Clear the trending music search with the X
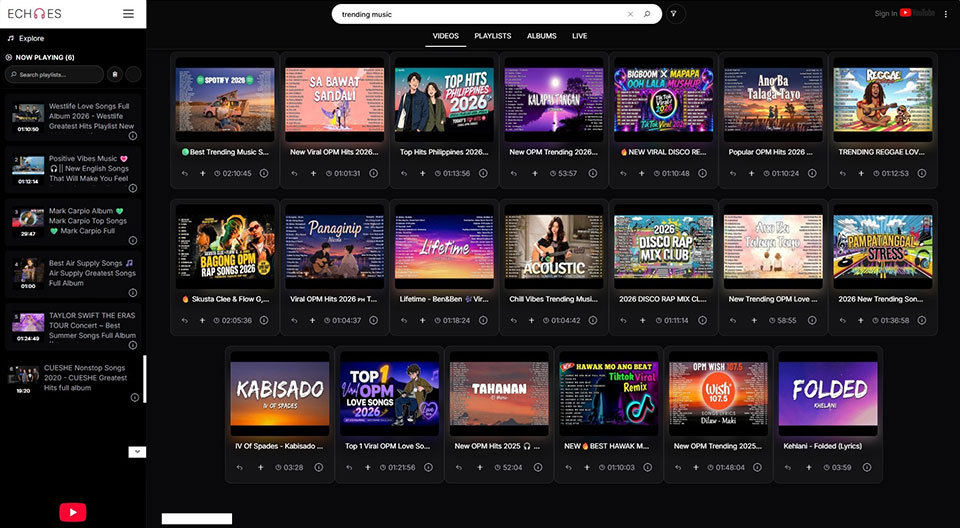This screenshot has height=528, width=960. (630, 14)
